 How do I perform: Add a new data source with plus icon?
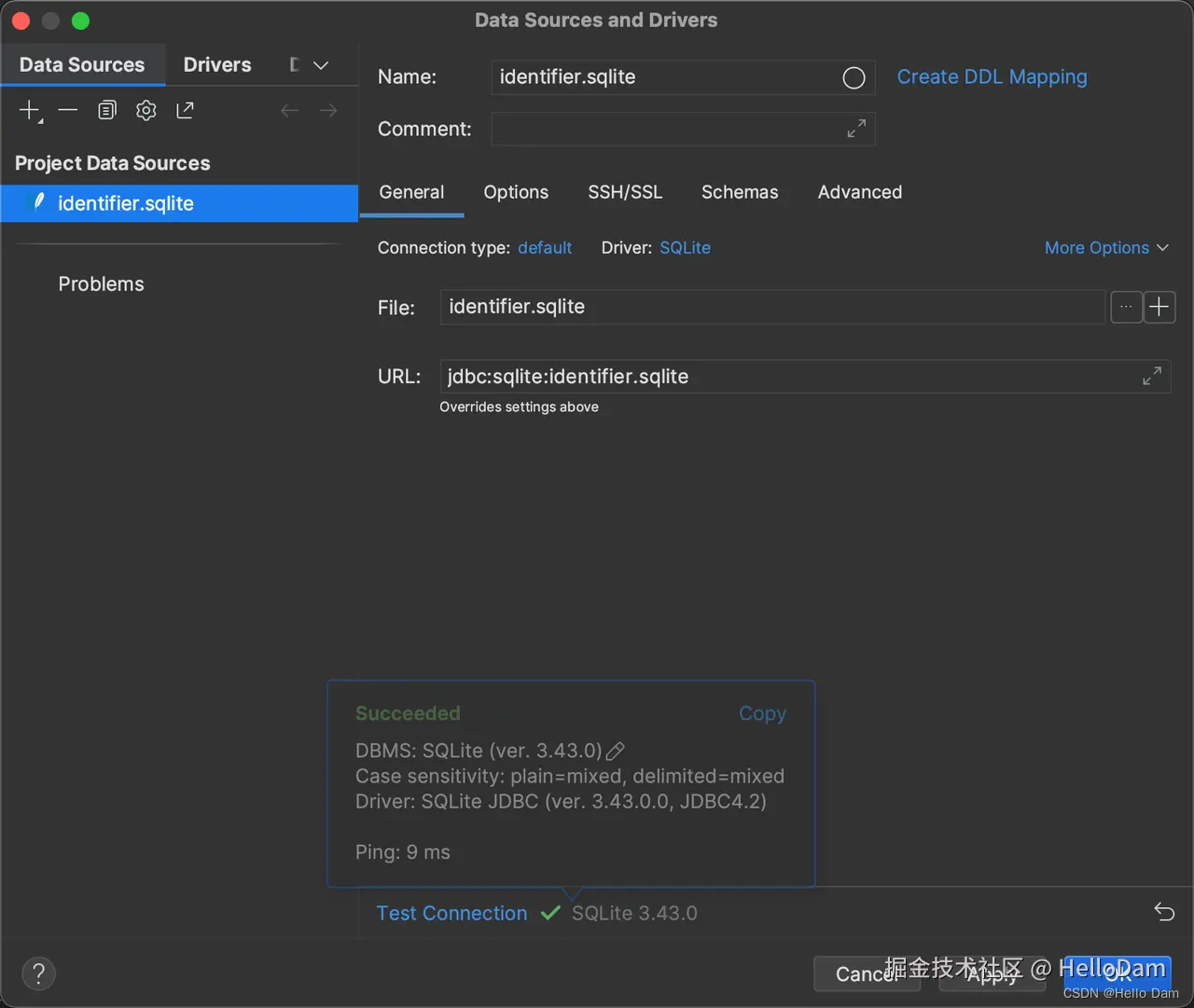pos(30,110)
